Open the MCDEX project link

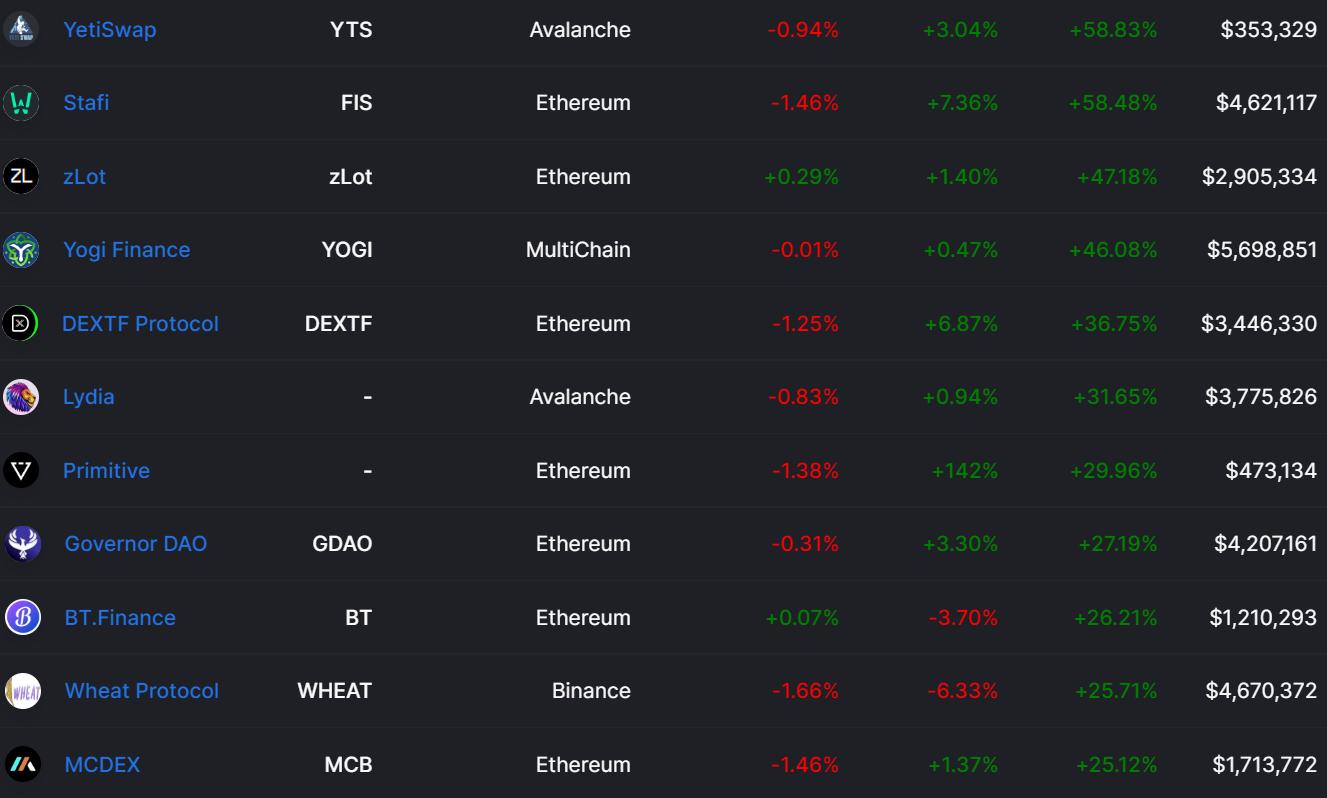pos(102,765)
